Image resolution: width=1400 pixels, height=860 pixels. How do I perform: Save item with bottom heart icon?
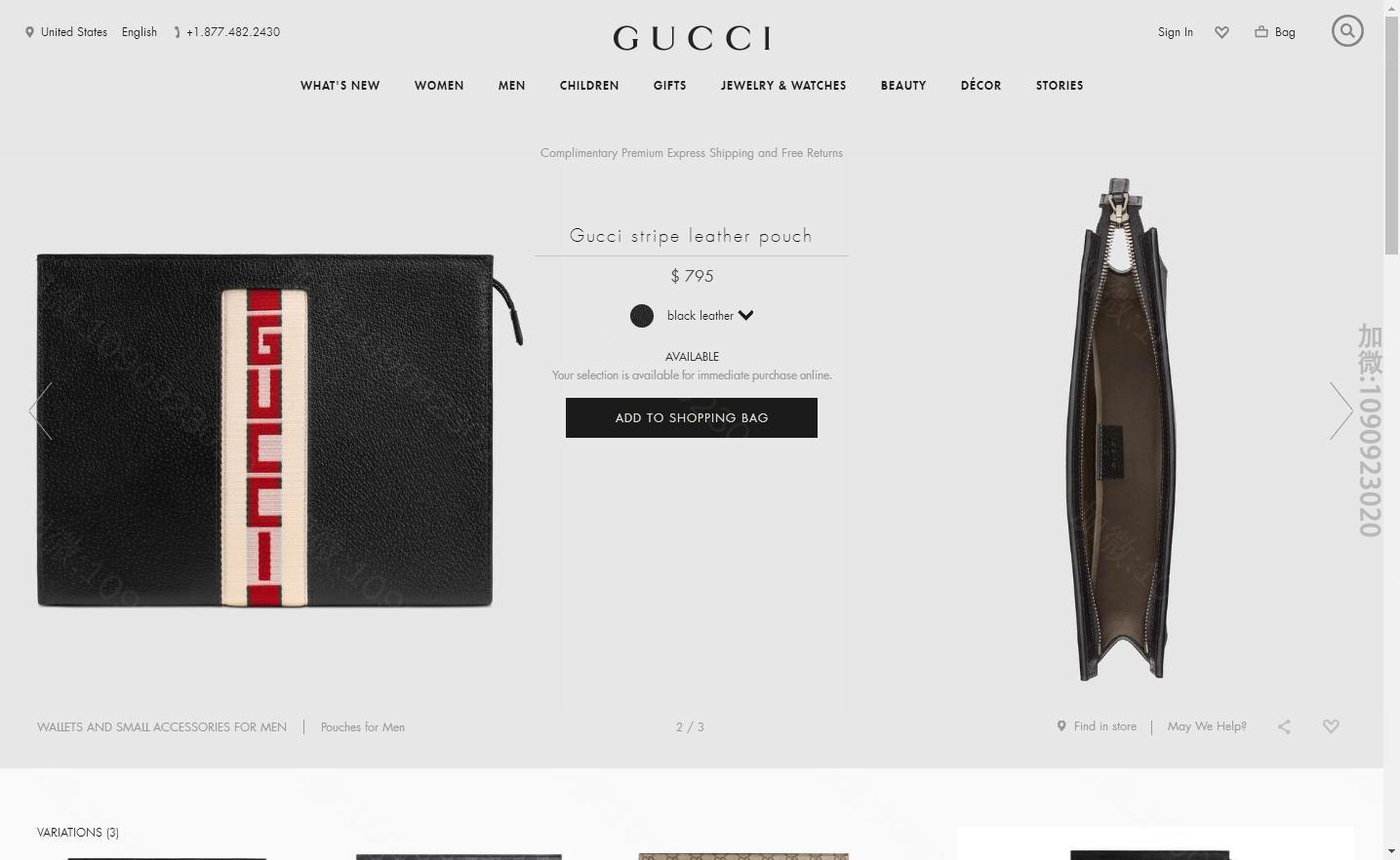[x=1331, y=726]
